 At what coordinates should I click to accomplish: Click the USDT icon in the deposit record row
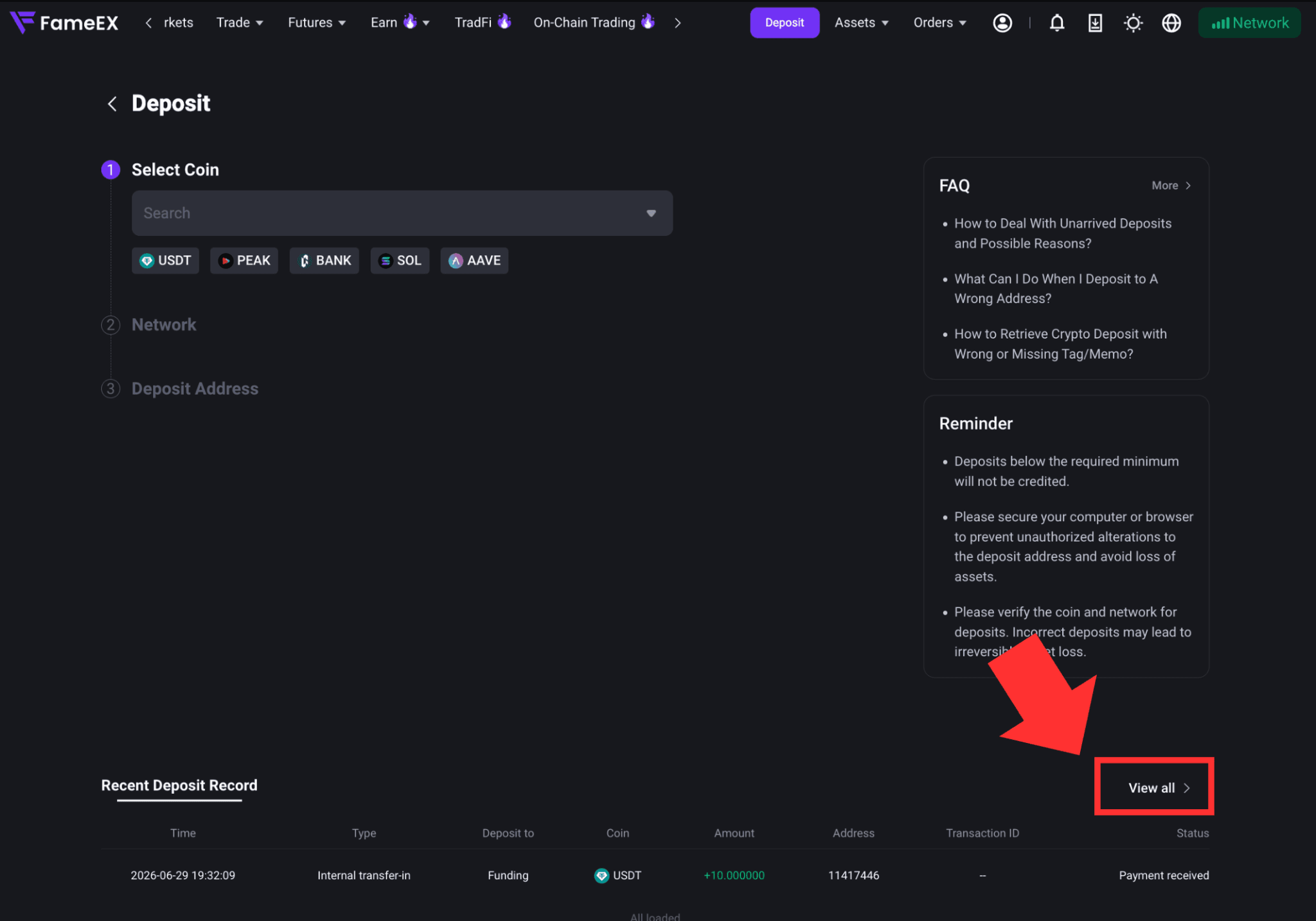point(601,875)
